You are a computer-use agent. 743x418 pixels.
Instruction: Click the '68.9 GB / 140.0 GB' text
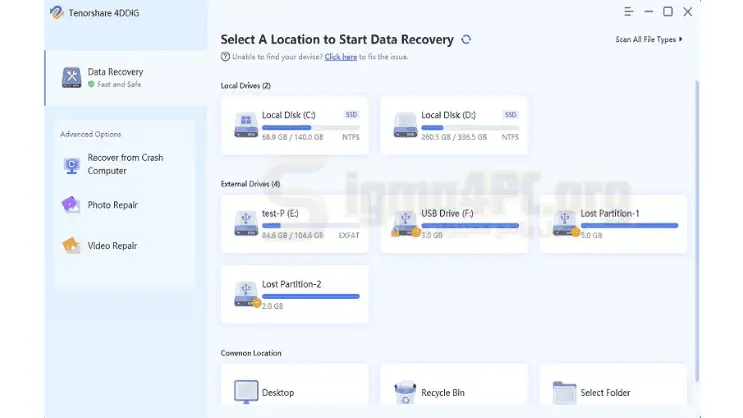293,137
